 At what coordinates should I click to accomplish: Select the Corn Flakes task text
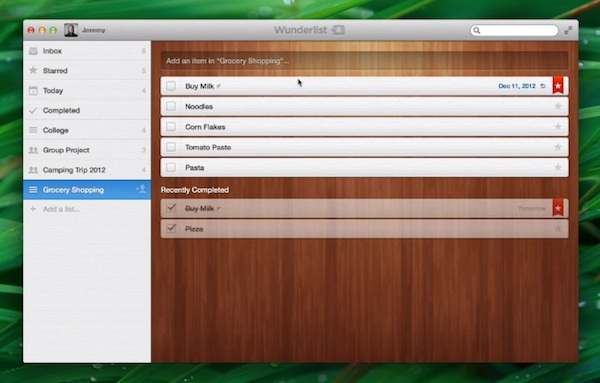(x=205, y=127)
